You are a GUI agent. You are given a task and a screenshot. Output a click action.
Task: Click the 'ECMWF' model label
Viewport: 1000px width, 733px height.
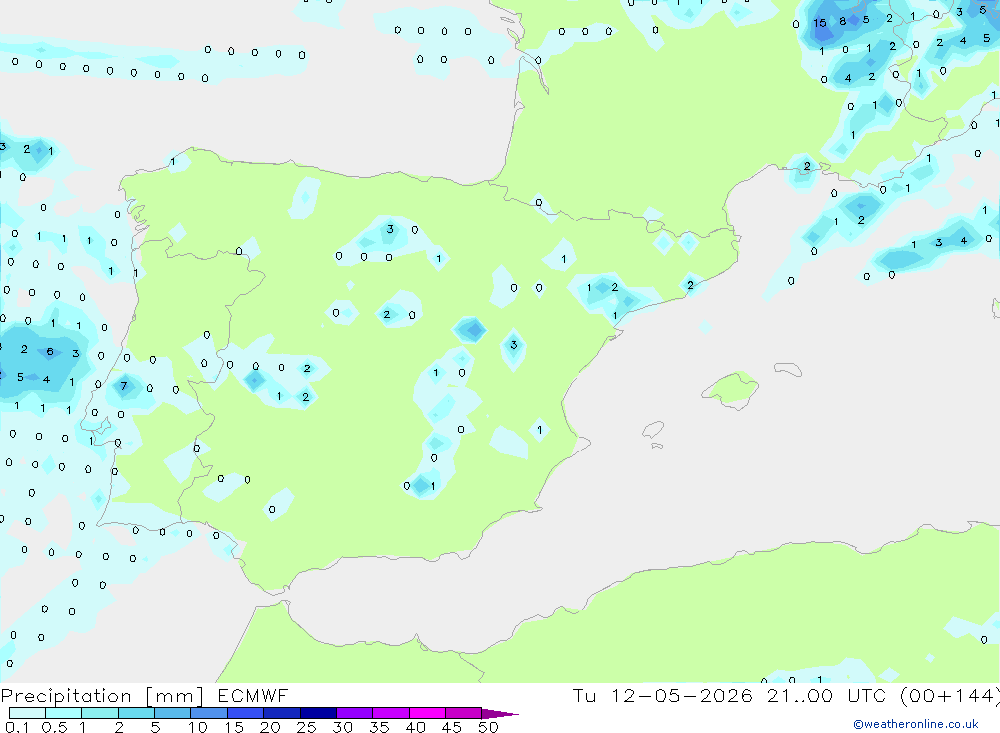(x=253, y=696)
